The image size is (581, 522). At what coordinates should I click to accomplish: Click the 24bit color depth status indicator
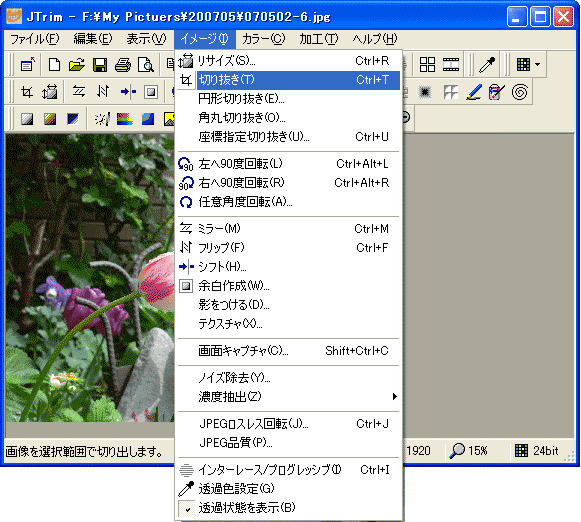537,450
